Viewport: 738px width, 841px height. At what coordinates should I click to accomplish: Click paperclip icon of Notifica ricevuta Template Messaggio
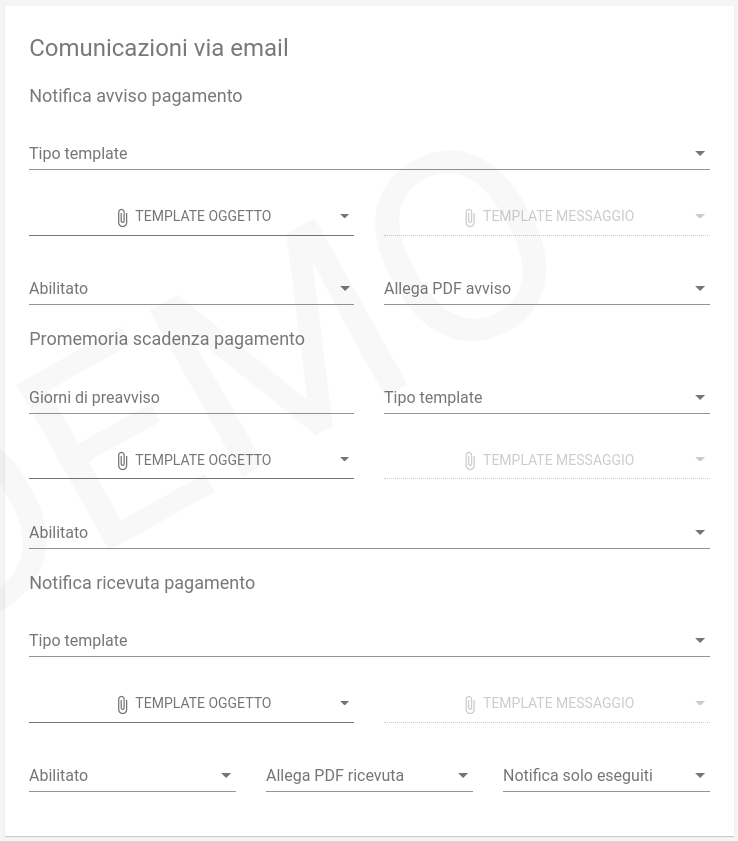coord(470,704)
